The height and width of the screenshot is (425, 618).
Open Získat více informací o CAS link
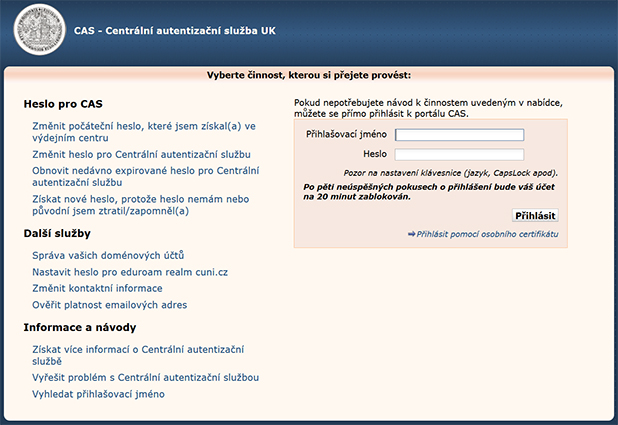coord(138,355)
